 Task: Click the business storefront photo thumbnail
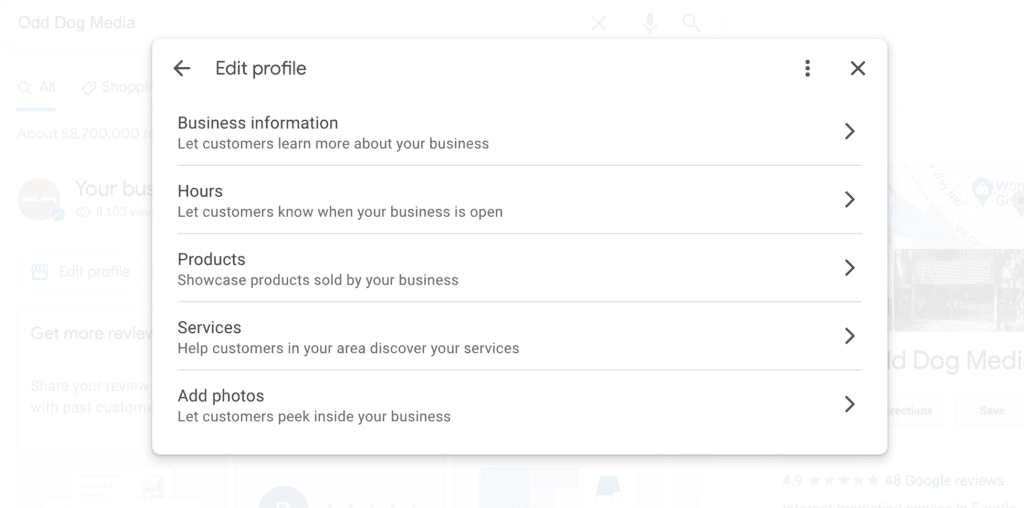(x=959, y=290)
